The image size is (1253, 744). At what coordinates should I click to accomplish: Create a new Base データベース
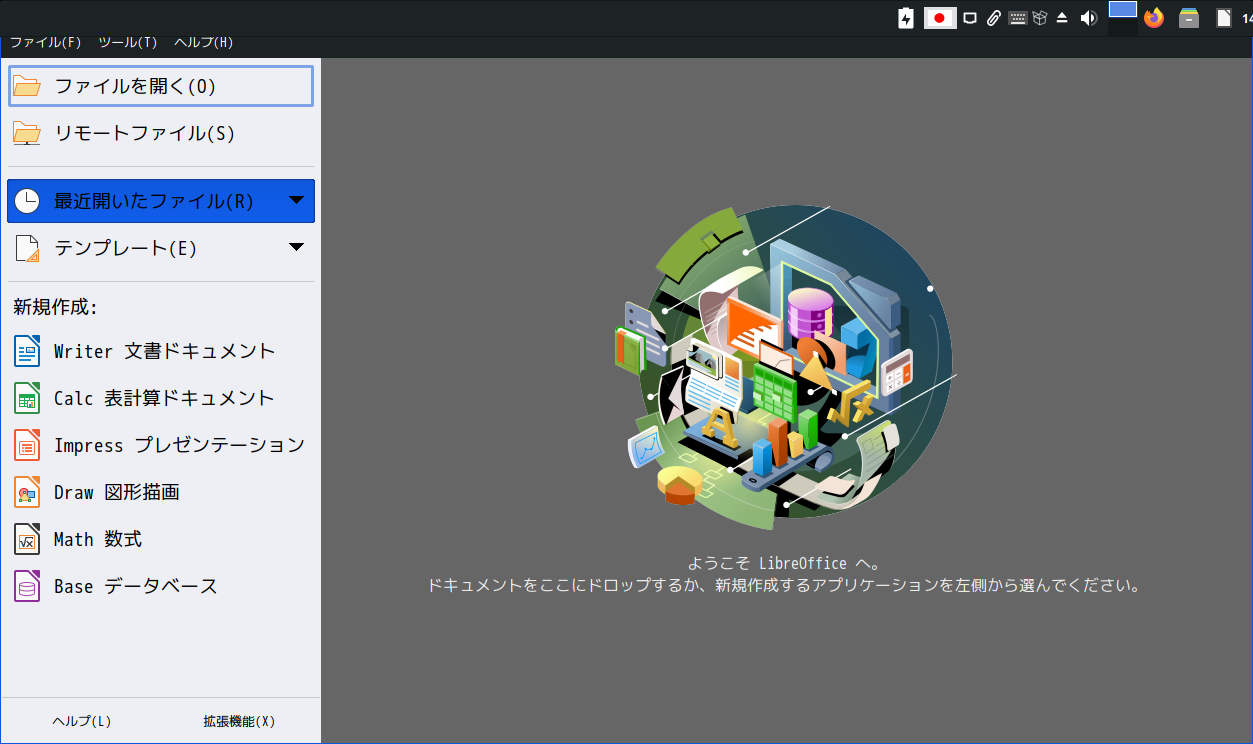point(161,586)
